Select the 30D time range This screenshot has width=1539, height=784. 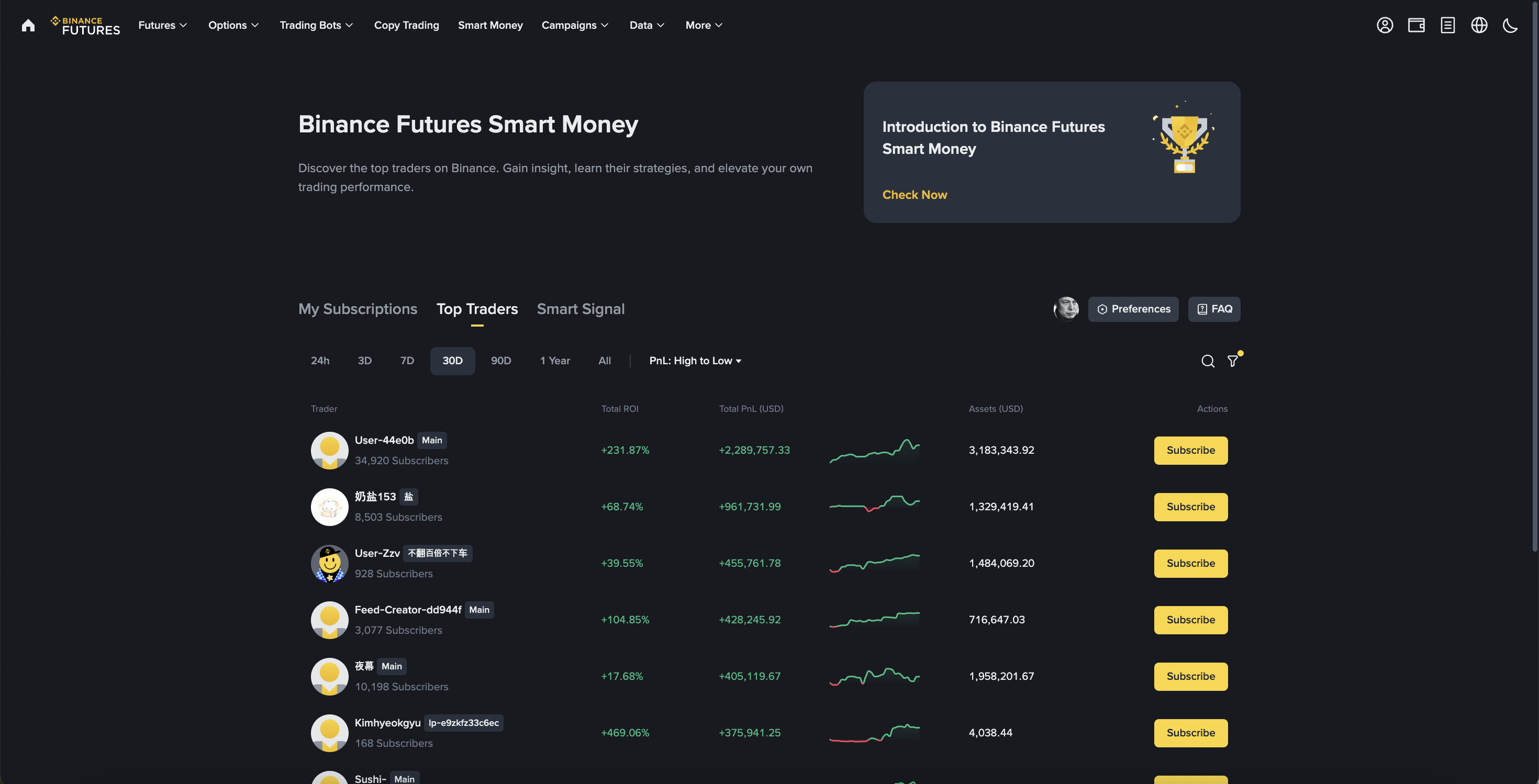pyautogui.click(x=452, y=361)
